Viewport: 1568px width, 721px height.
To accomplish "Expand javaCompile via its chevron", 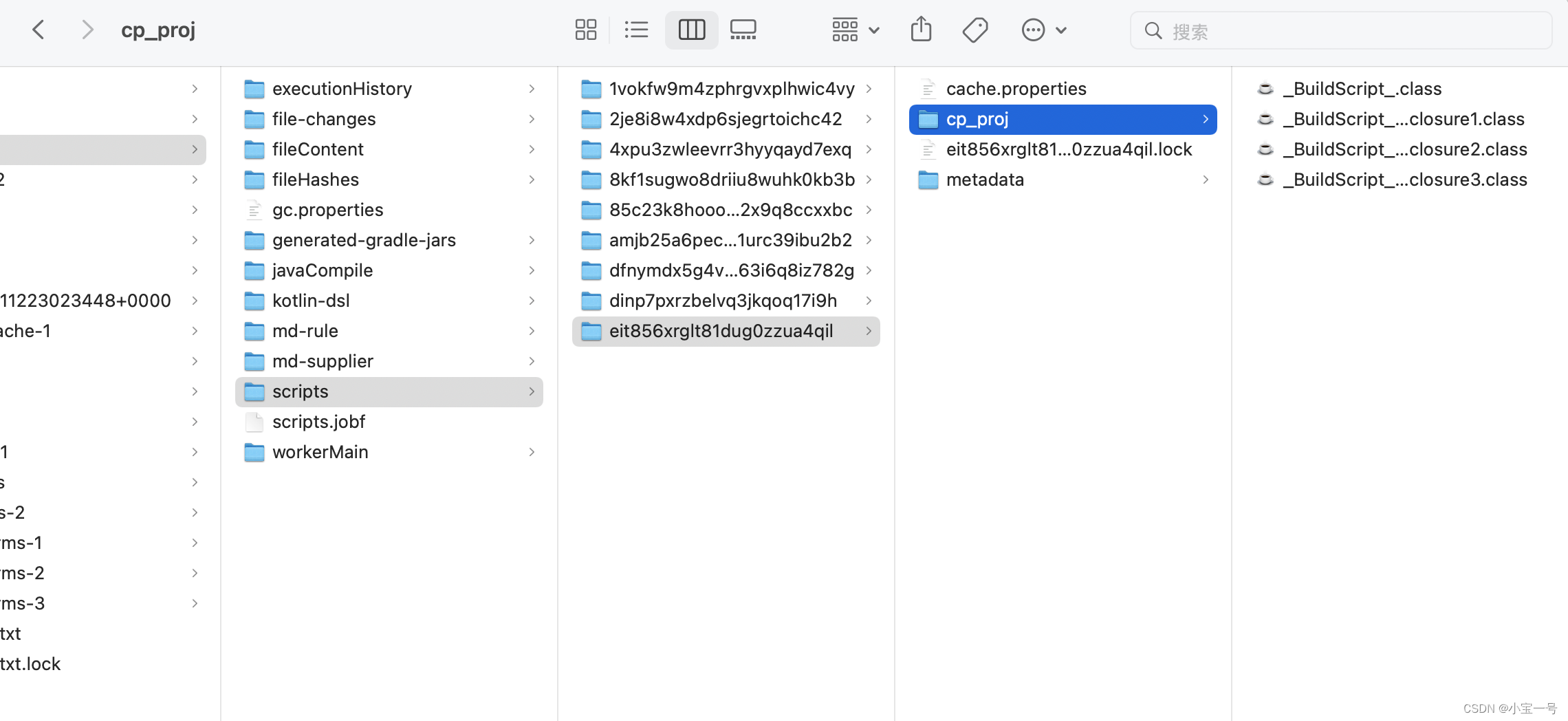I will click(532, 270).
